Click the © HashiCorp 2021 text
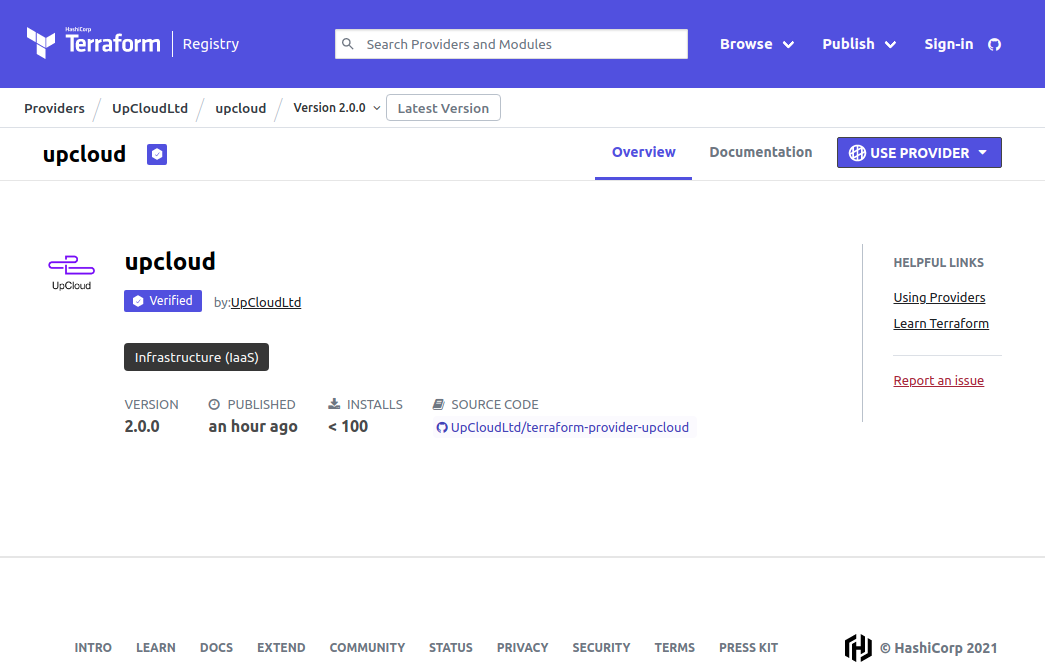This screenshot has height=671, width=1045. coord(938,648)
